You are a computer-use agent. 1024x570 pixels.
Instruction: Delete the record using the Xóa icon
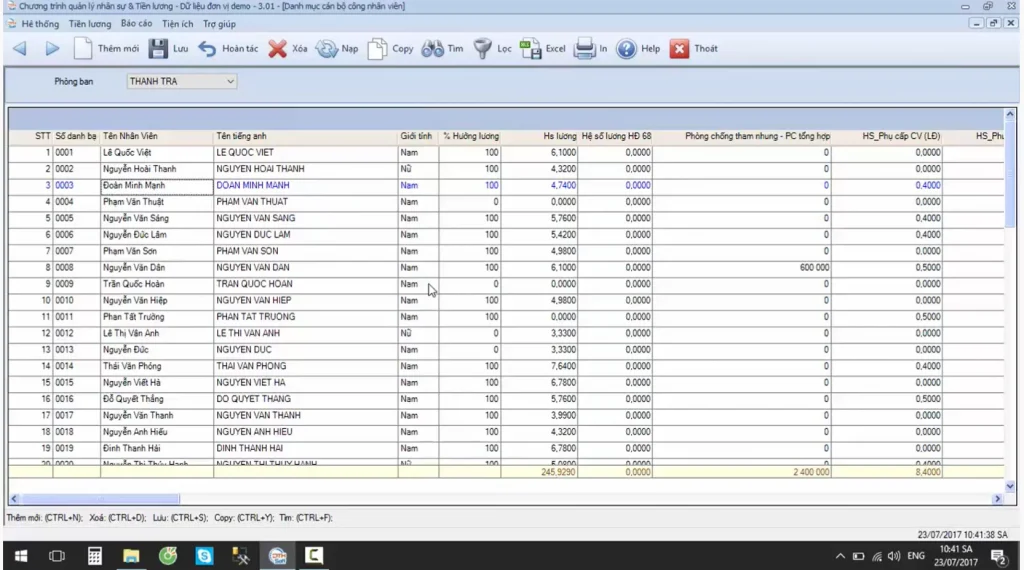(x=278, y=49)
